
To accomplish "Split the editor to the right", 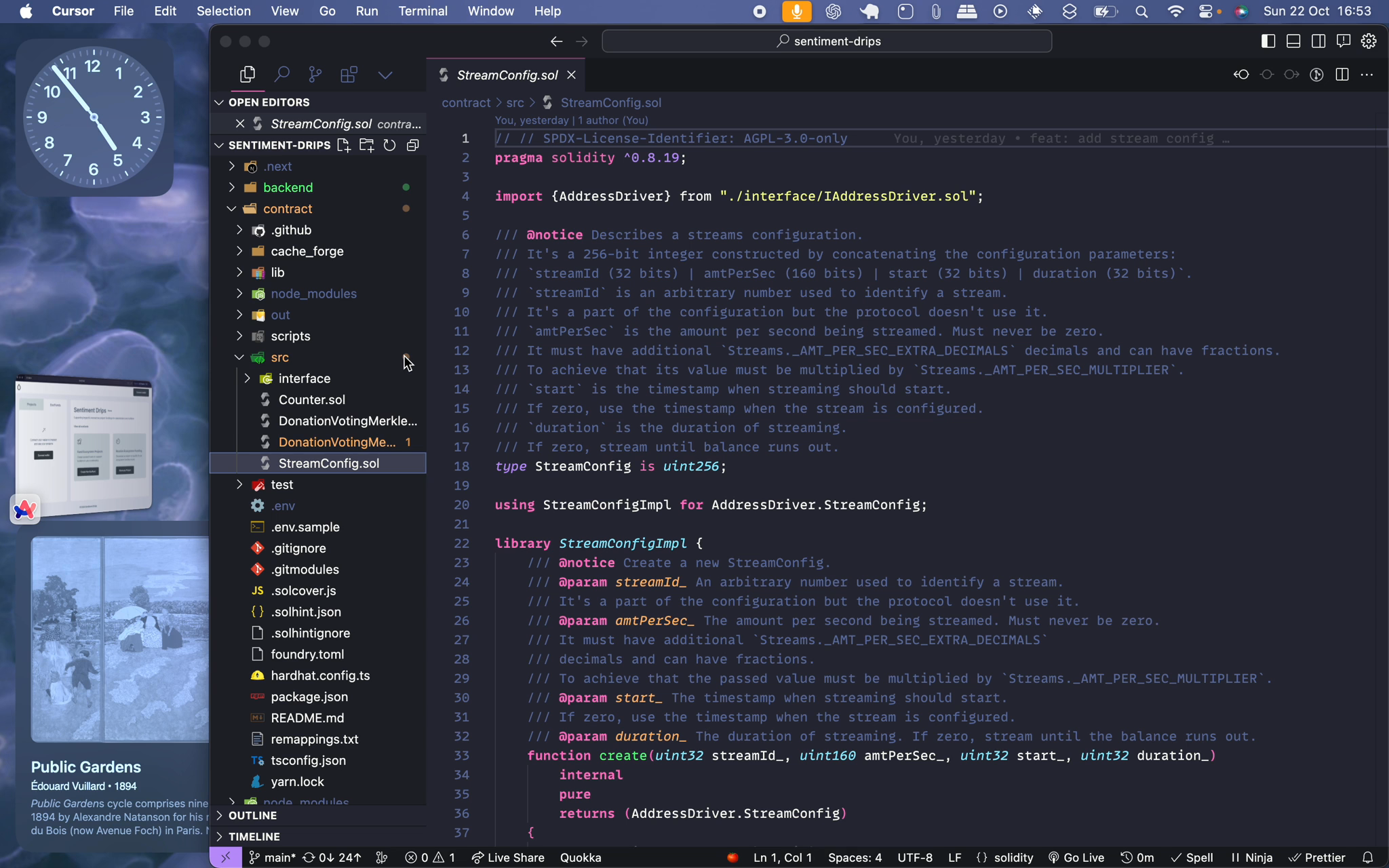I will [1342, 75].
